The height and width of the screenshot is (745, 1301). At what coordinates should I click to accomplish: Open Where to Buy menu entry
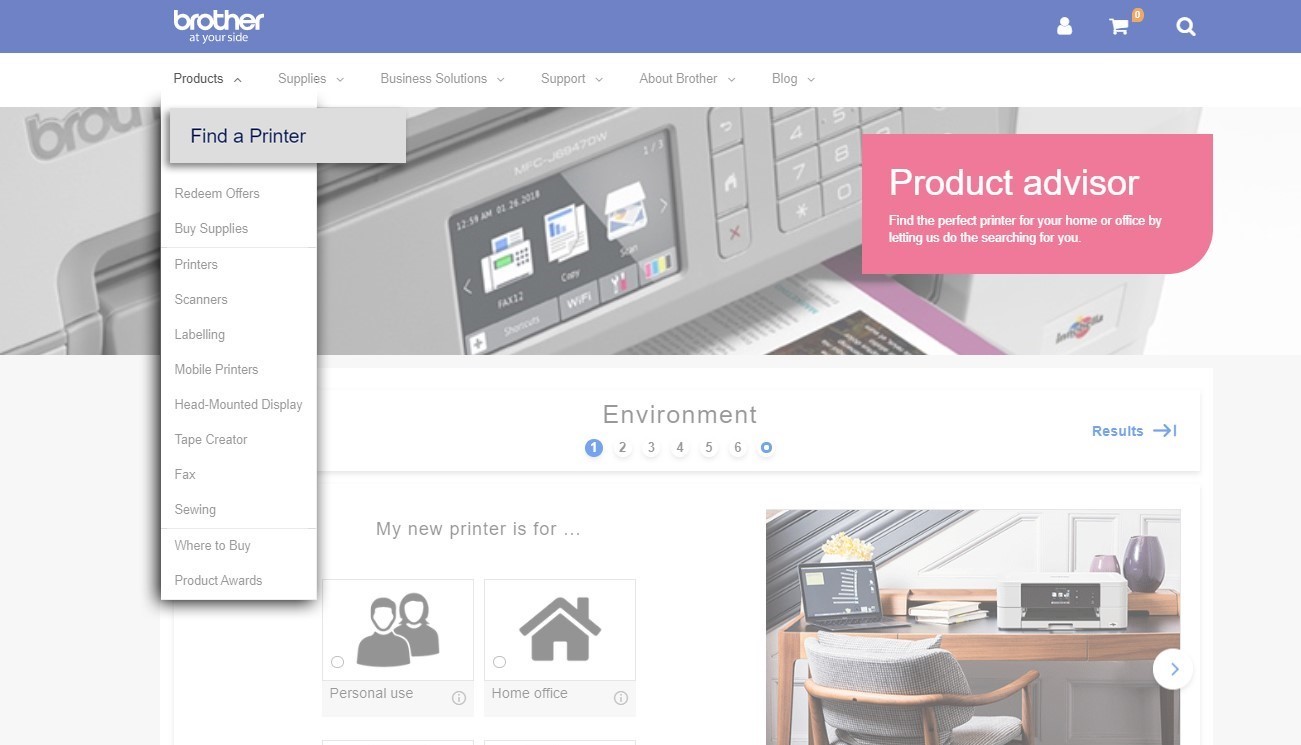click(x=212, y=545)
